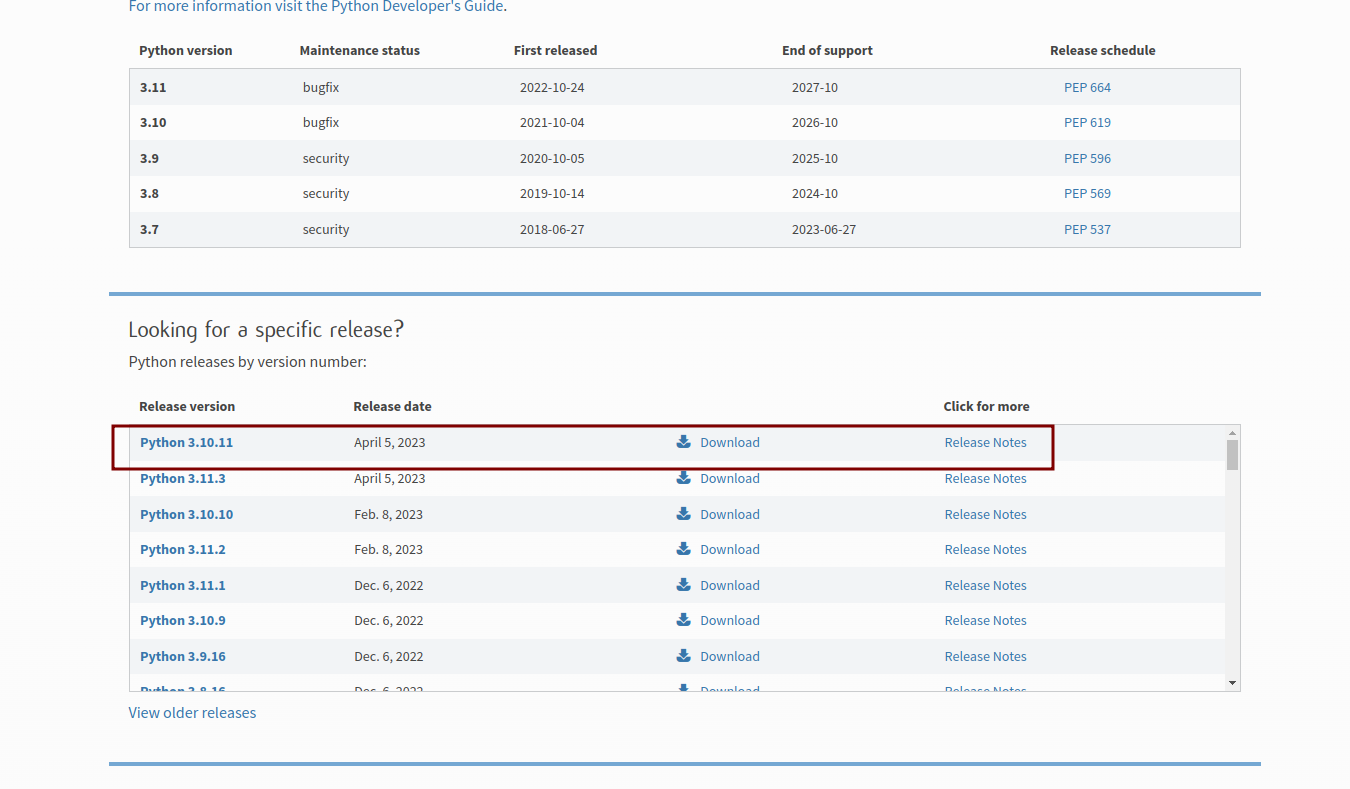Screen dimensions: 1350x789
Task: Click Download text for Python 3.9.16
Action: 730,656
